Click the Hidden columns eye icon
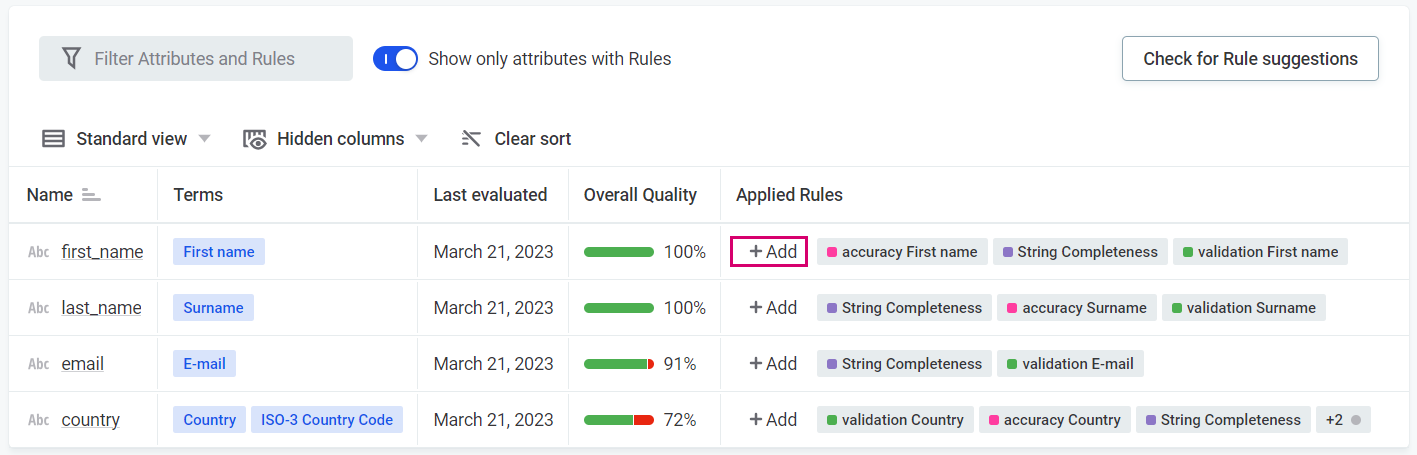The image size is (1417, 455). [255, 139]
